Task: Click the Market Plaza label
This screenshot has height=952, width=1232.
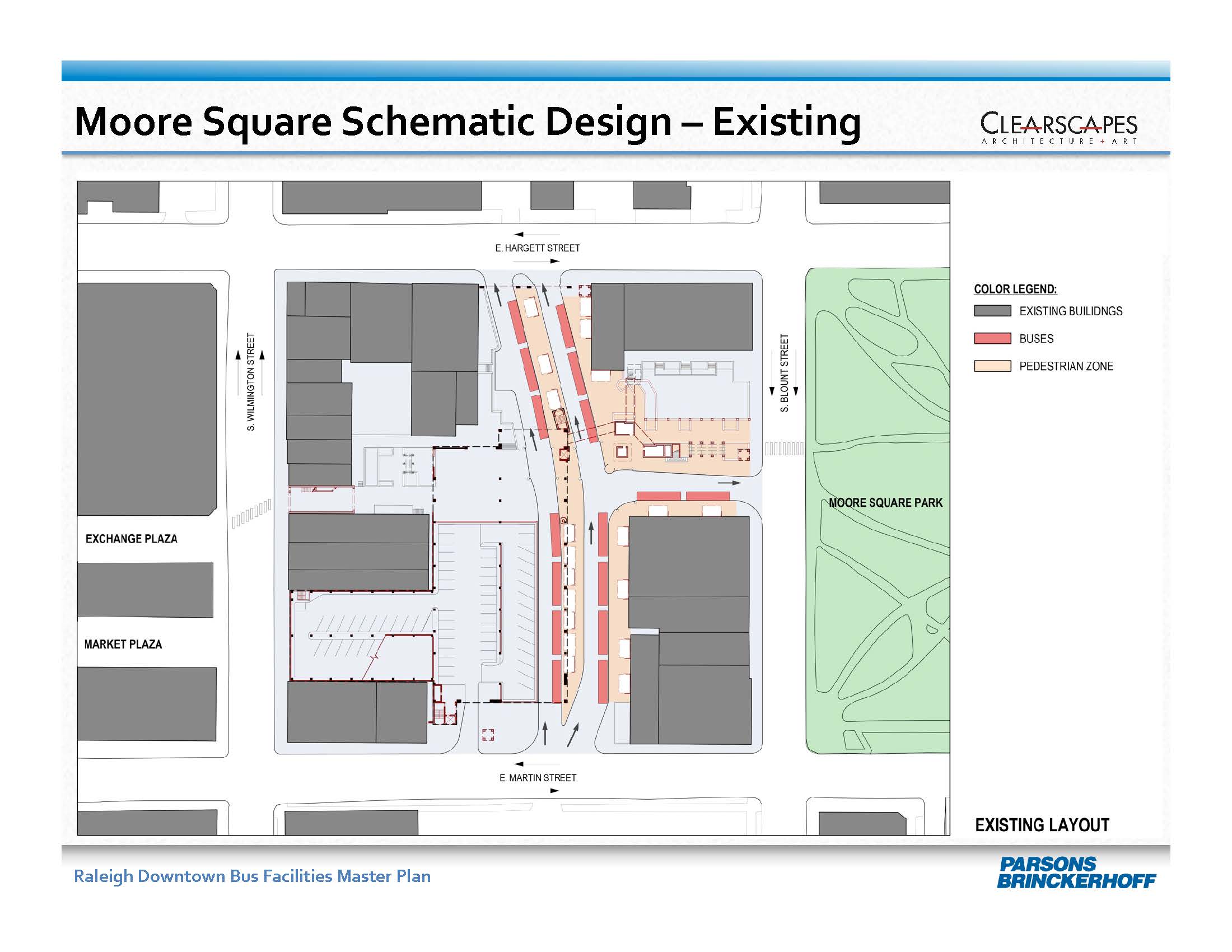Action: 123,644
